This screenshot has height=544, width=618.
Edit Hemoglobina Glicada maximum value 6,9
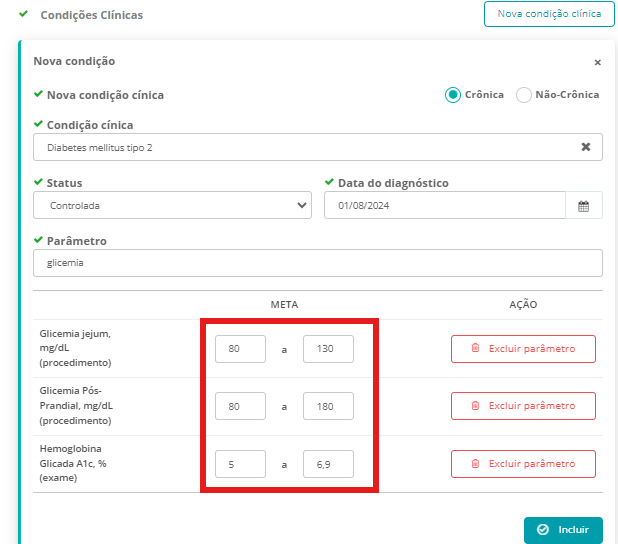tap(328, 464)
